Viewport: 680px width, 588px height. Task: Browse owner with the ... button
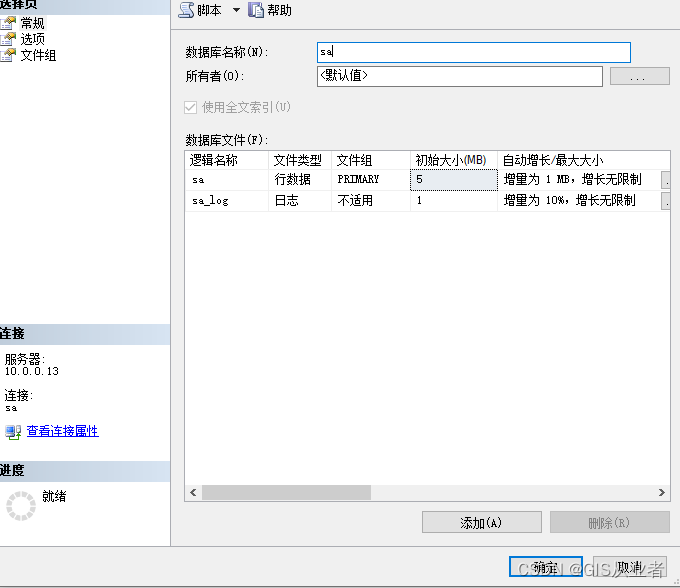pyautogui.click(x=640, y=76)
